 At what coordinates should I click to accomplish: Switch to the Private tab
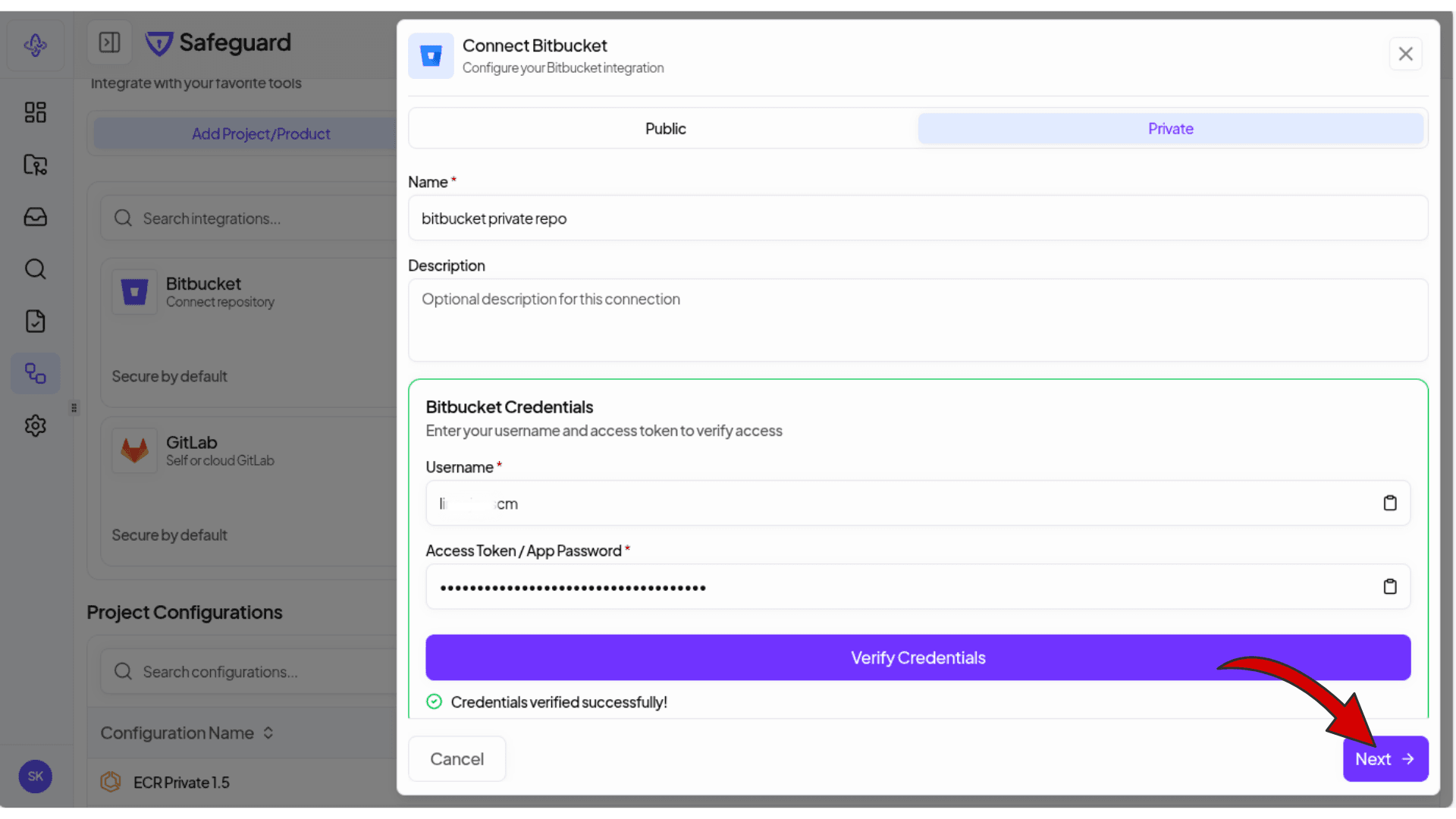1170,129
